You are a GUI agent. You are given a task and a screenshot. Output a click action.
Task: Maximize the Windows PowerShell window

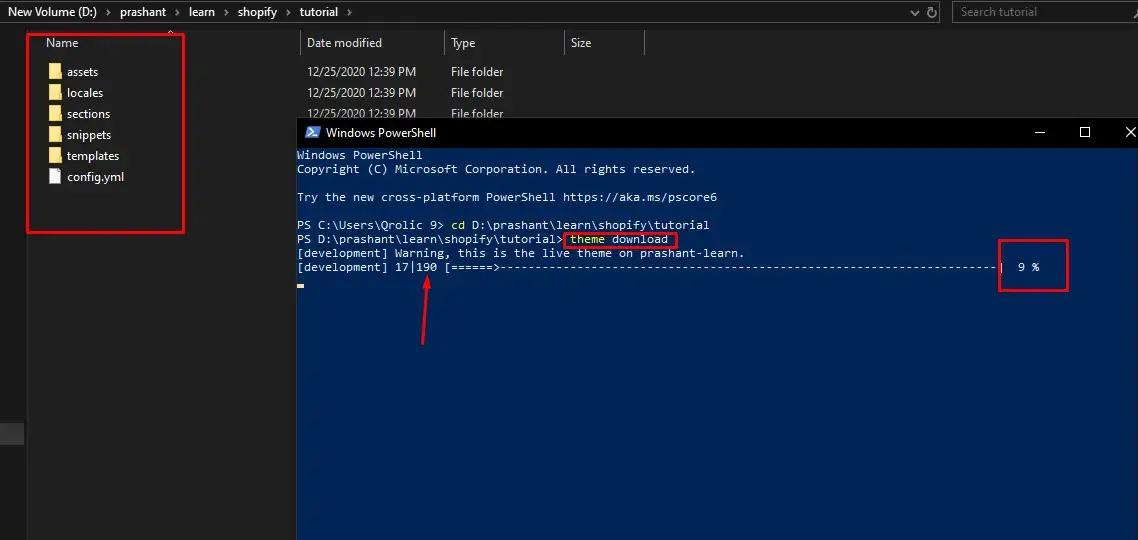point(1085,132)
